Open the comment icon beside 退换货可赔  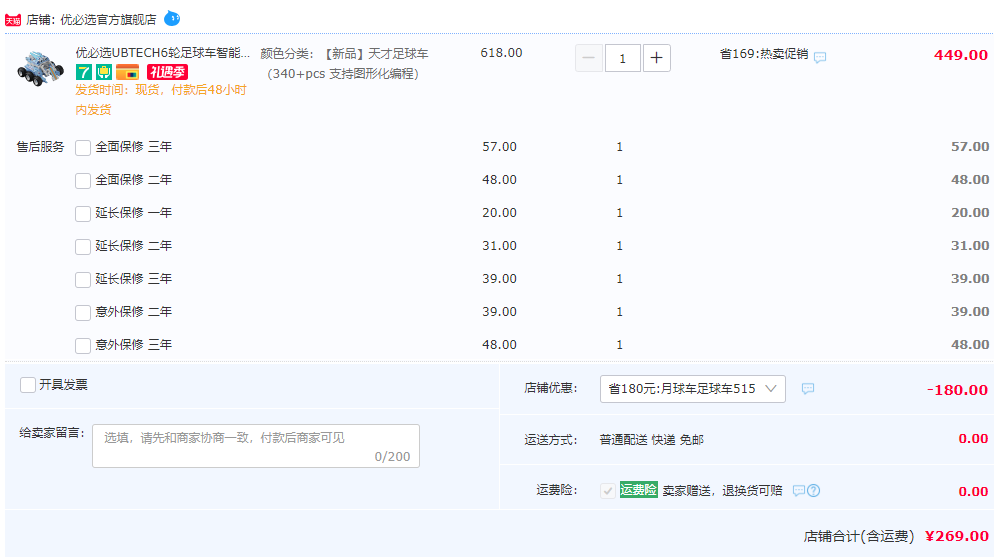pos(799,490)
